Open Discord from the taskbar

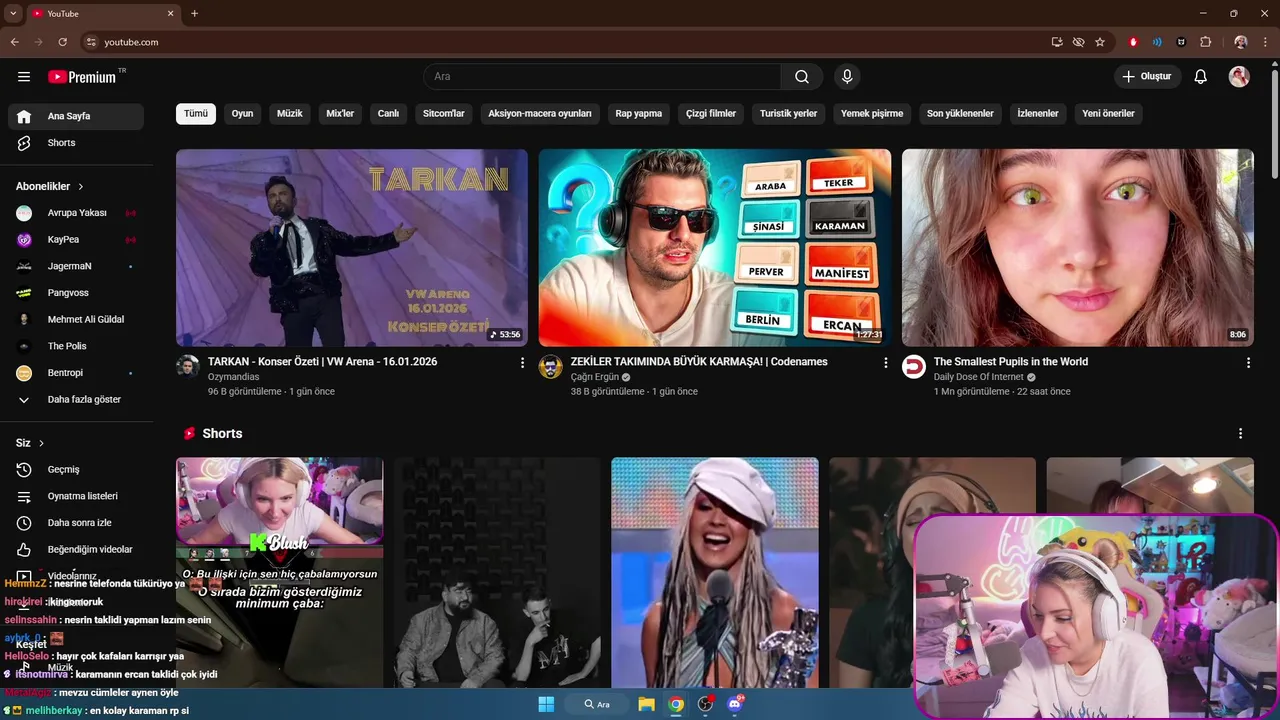click(736, 704)
